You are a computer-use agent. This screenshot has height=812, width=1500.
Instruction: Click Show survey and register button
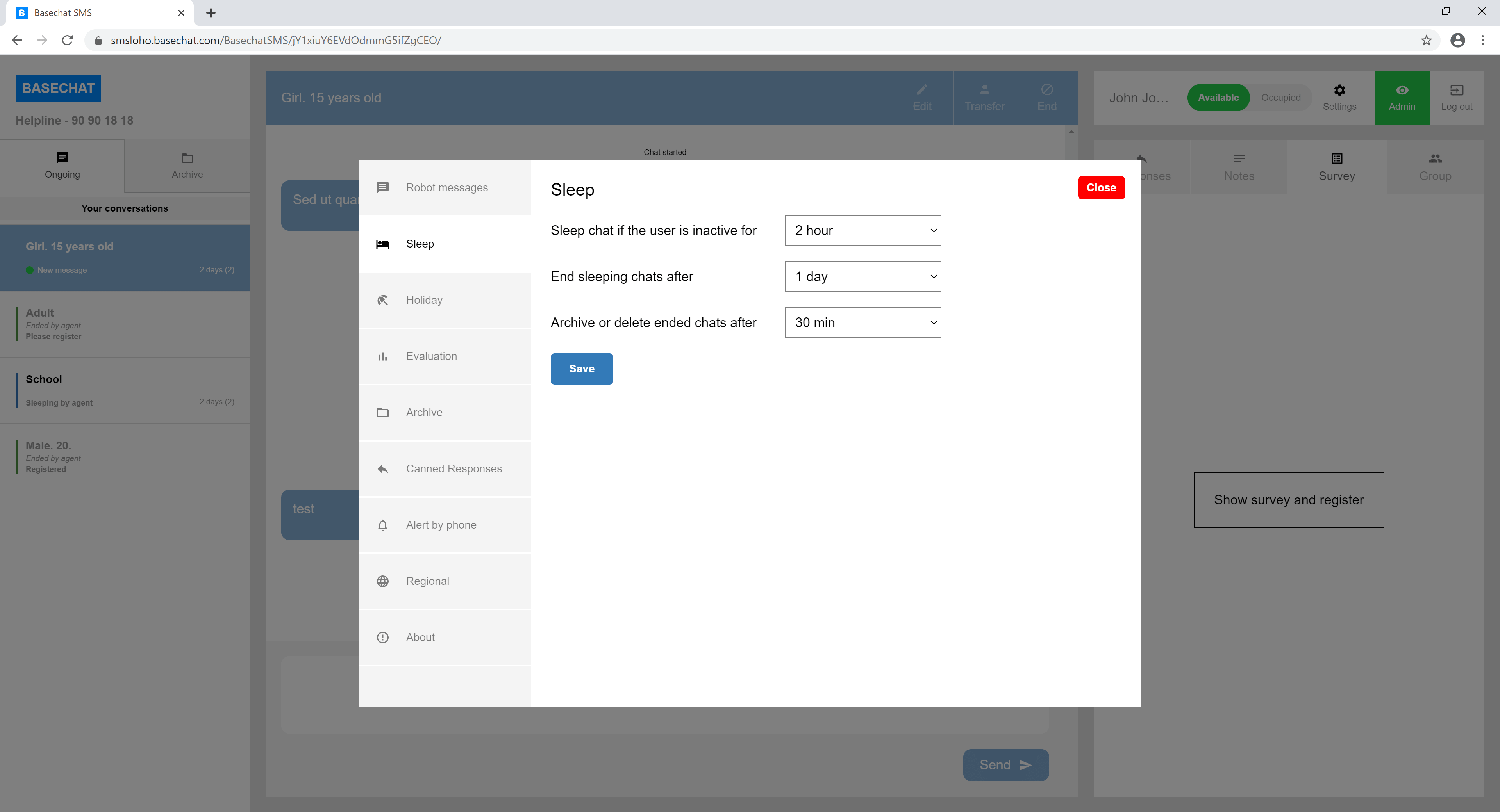(1288, 500)
